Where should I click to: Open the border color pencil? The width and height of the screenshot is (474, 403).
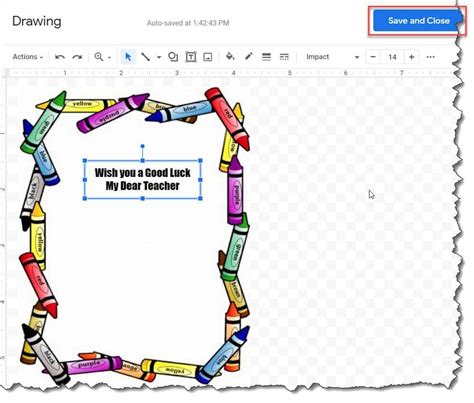(x=248, y=57)
